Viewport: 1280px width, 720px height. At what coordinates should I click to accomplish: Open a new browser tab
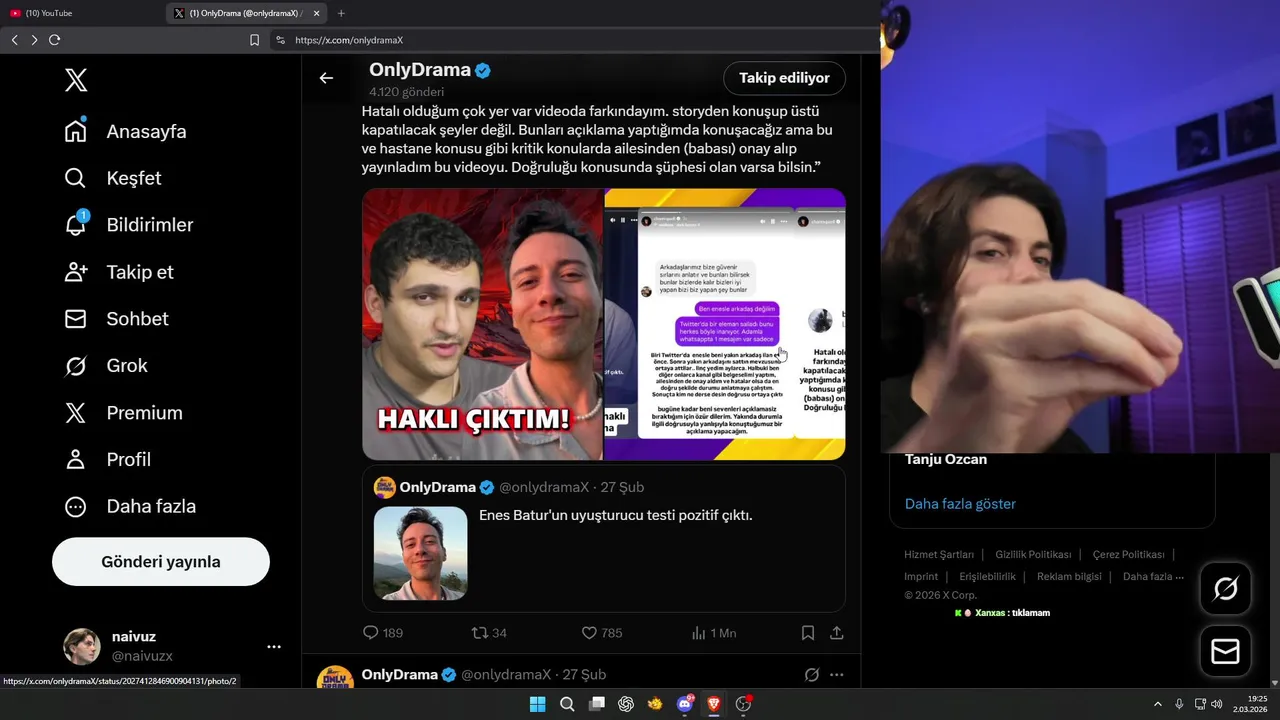tap(341, 13)
